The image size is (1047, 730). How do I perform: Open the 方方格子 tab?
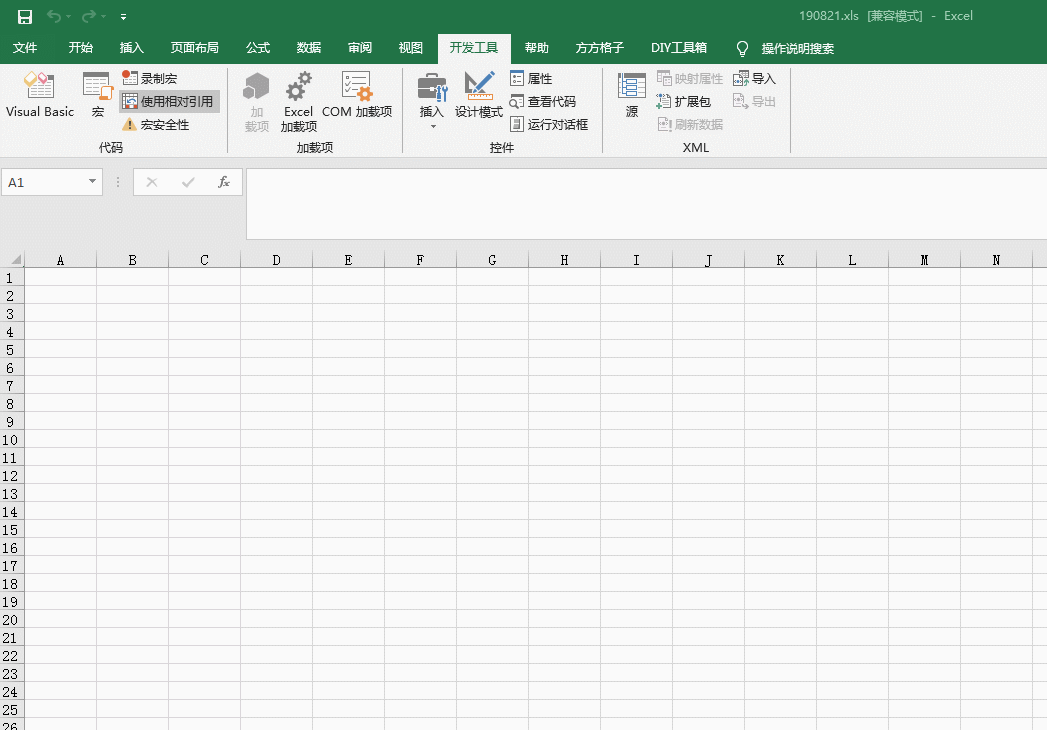coord(600,47)
